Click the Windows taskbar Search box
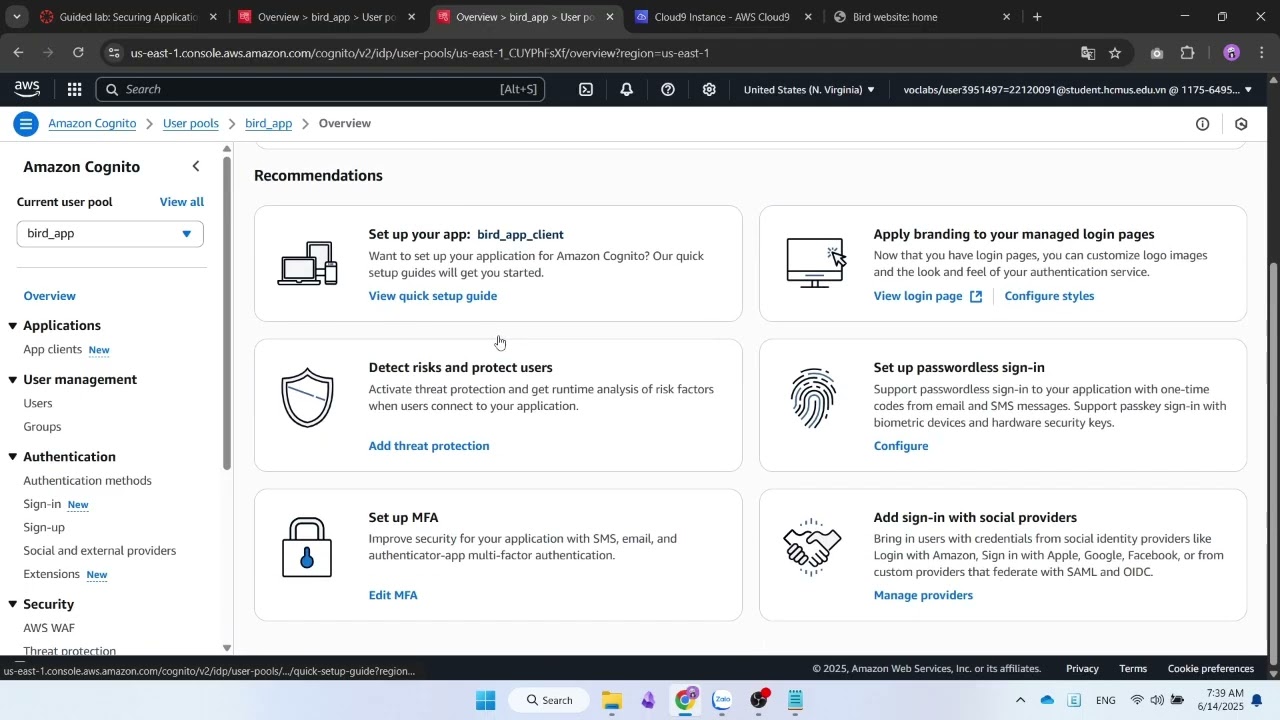This screenshot has height=720, width=1280. click(547, 700)
